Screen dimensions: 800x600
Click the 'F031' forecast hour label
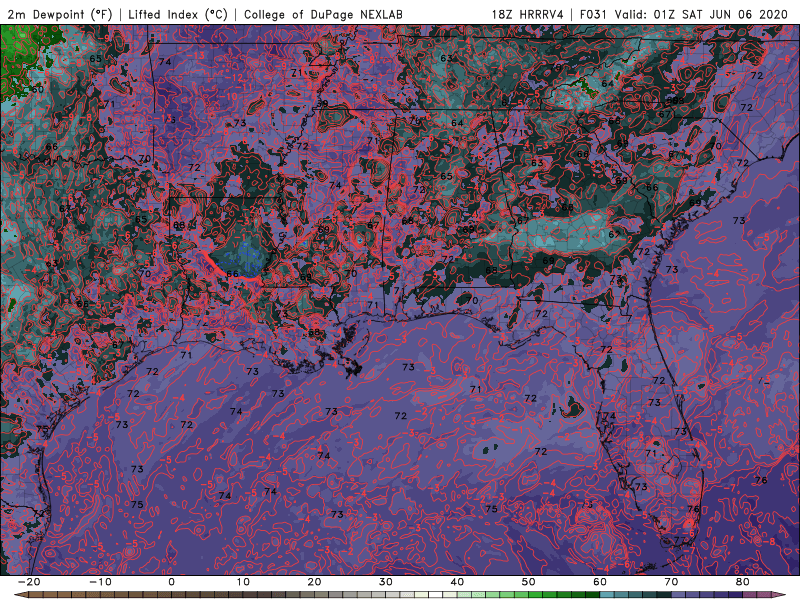(593, 15)
